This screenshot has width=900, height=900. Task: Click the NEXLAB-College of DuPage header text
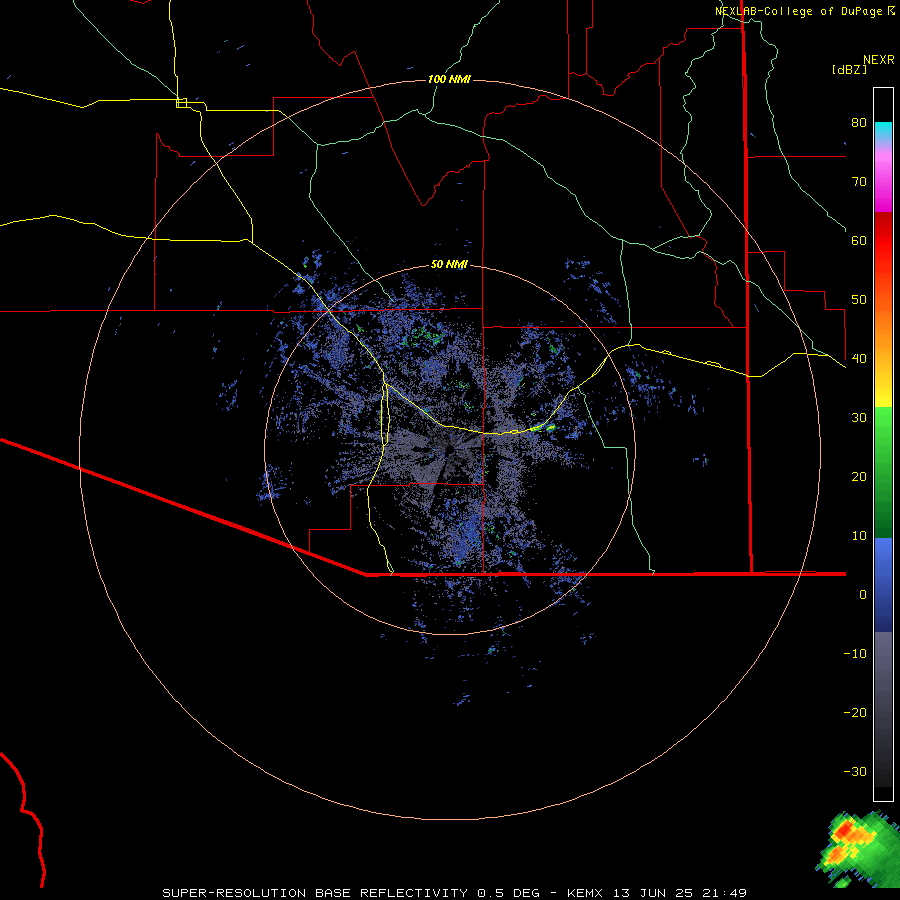798,11
